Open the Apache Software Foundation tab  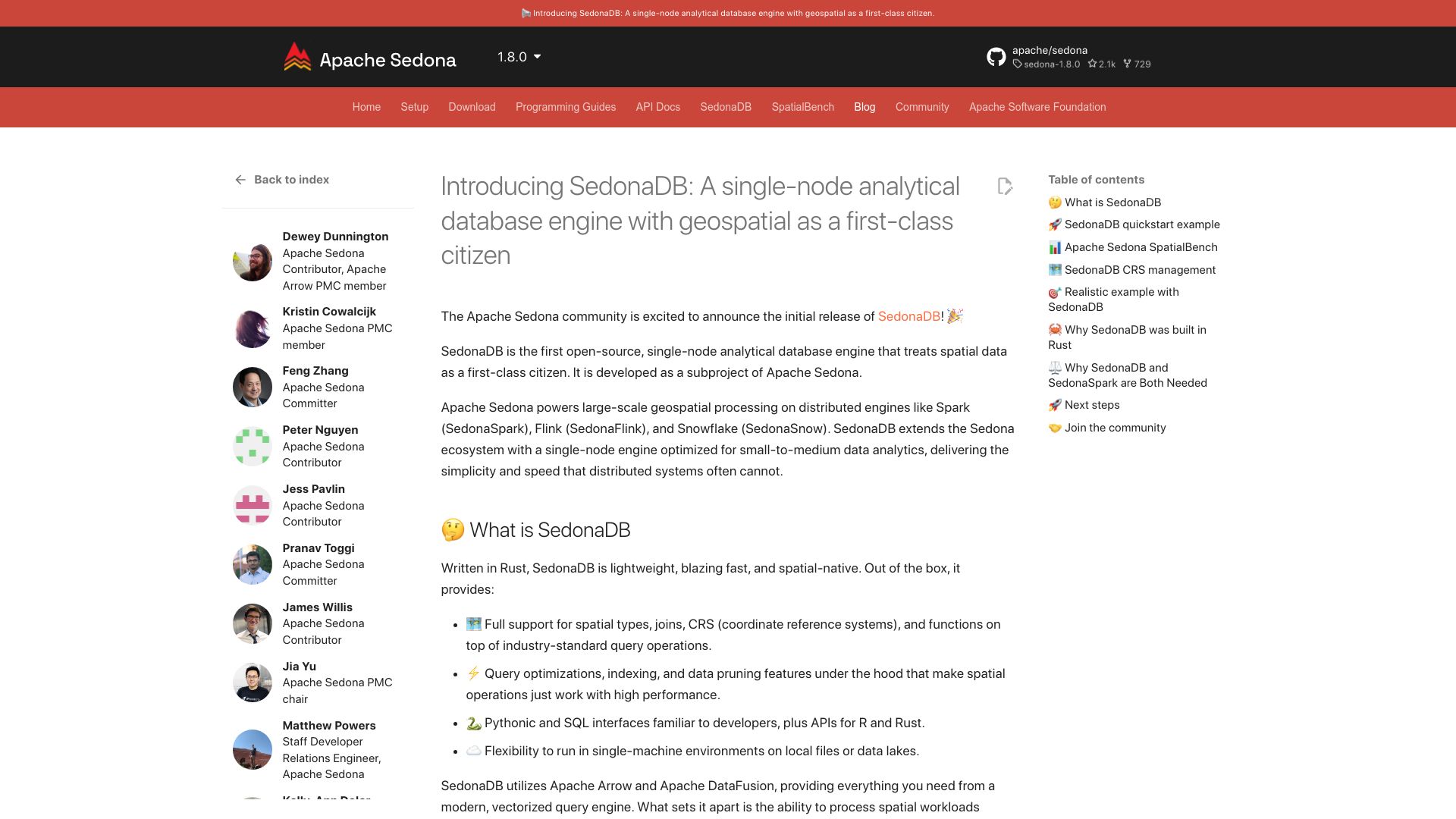1037,107
